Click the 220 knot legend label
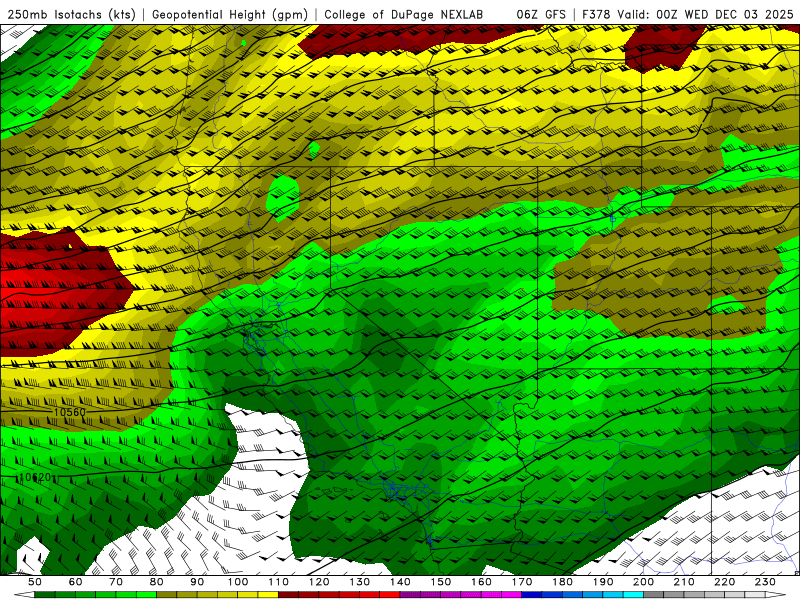The height and width of the screenshot is (600, 800). (x=724, y=582)
